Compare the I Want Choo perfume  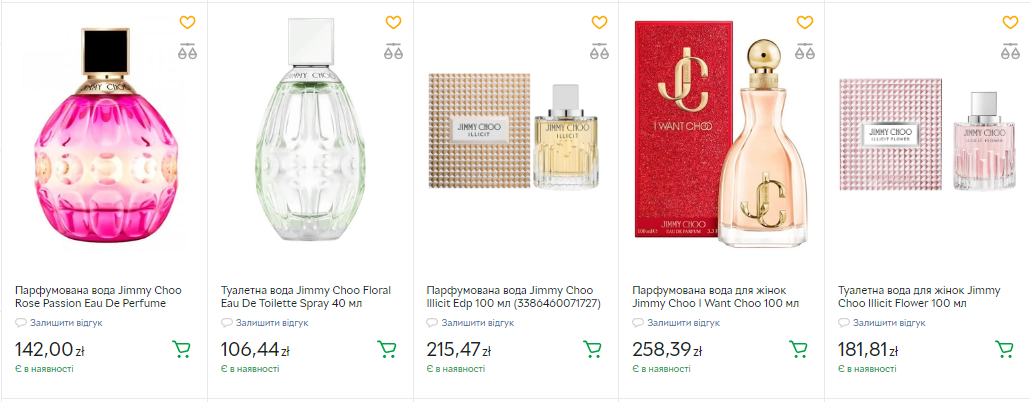(x=805, y=53)
